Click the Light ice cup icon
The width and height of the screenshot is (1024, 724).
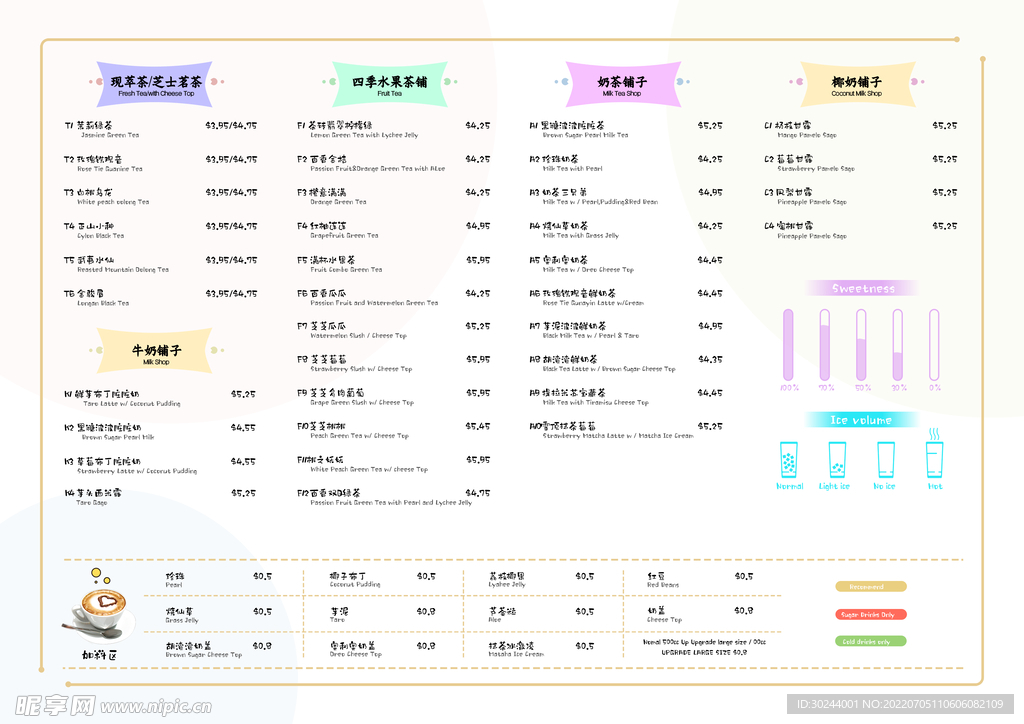click(837, 460)
